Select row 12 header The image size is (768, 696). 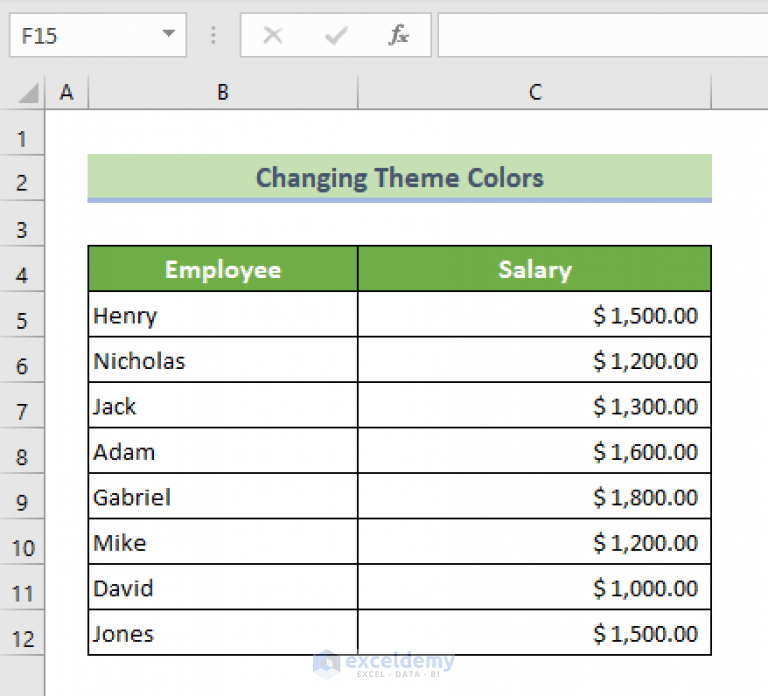[x=22, y=633]
